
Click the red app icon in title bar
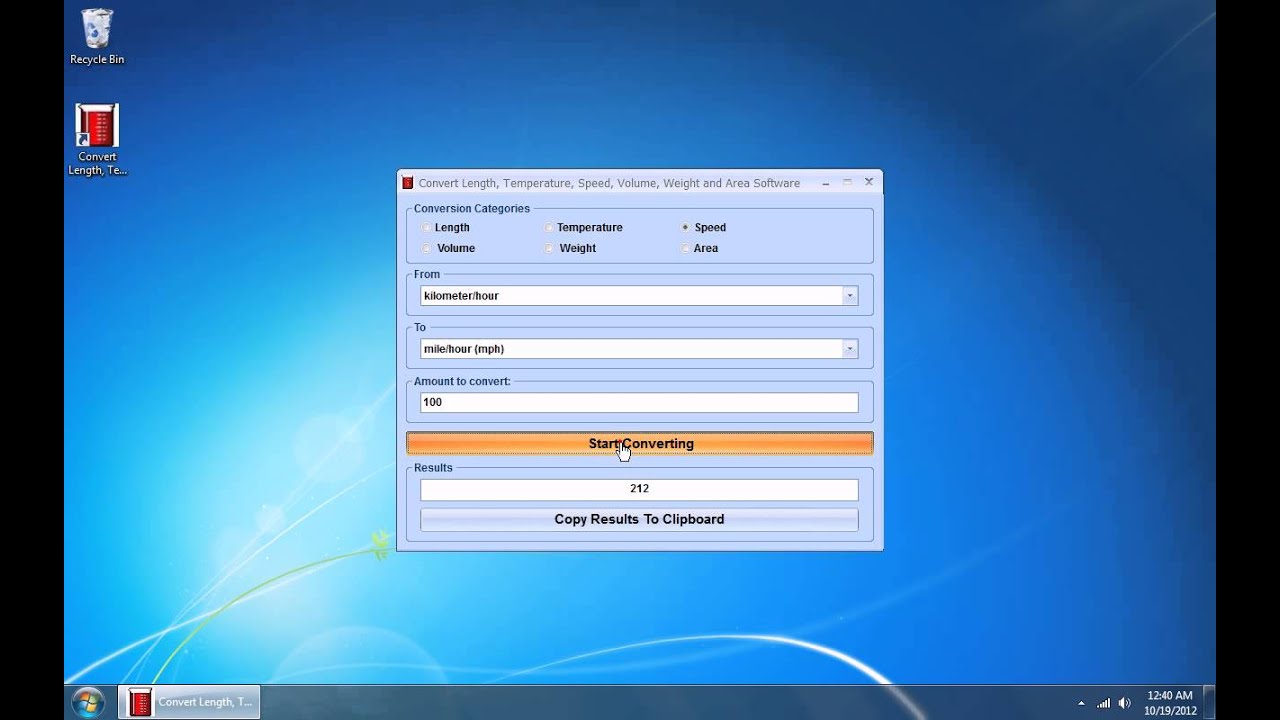tap(408, 183)
